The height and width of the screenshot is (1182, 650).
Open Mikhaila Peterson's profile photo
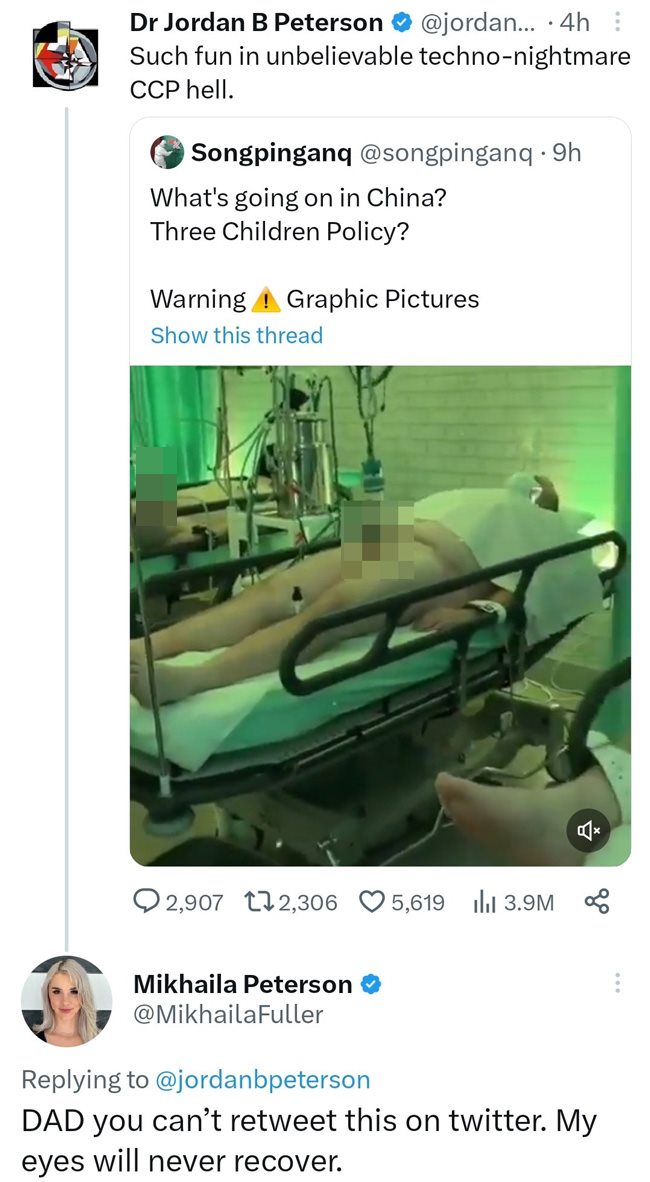point(67,1000)
